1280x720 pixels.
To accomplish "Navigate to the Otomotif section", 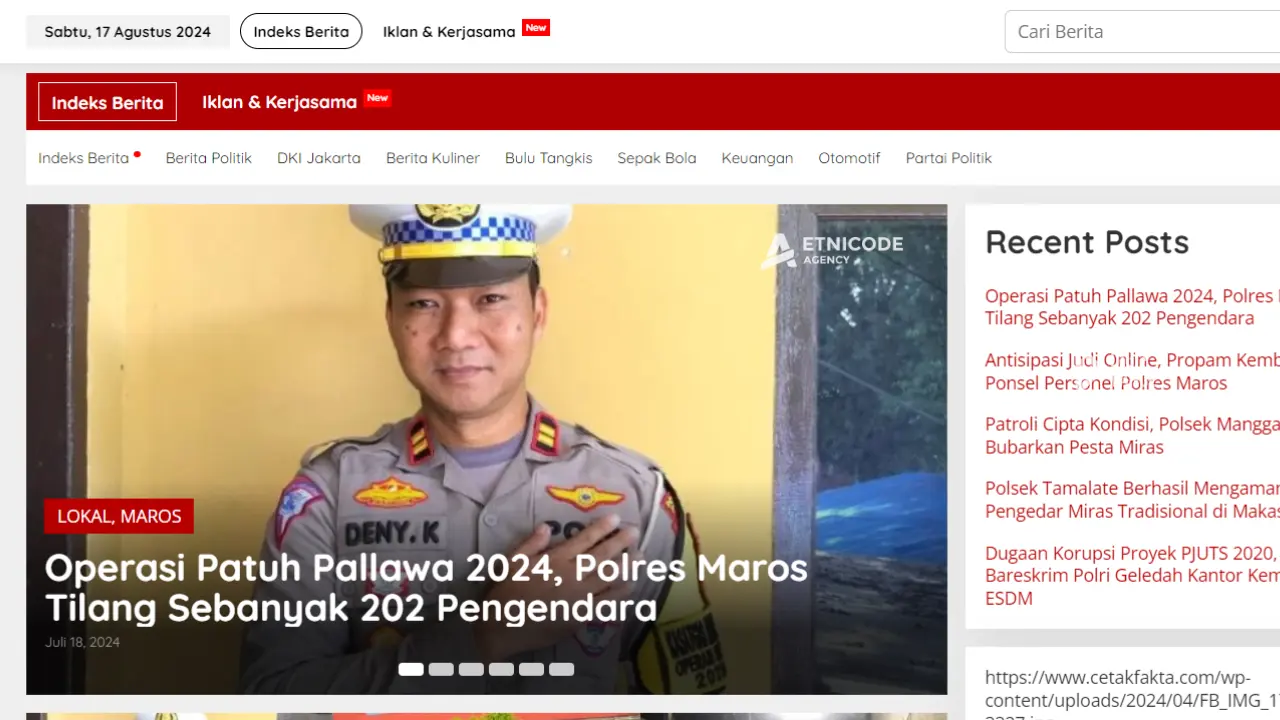I will click(849, 158).
